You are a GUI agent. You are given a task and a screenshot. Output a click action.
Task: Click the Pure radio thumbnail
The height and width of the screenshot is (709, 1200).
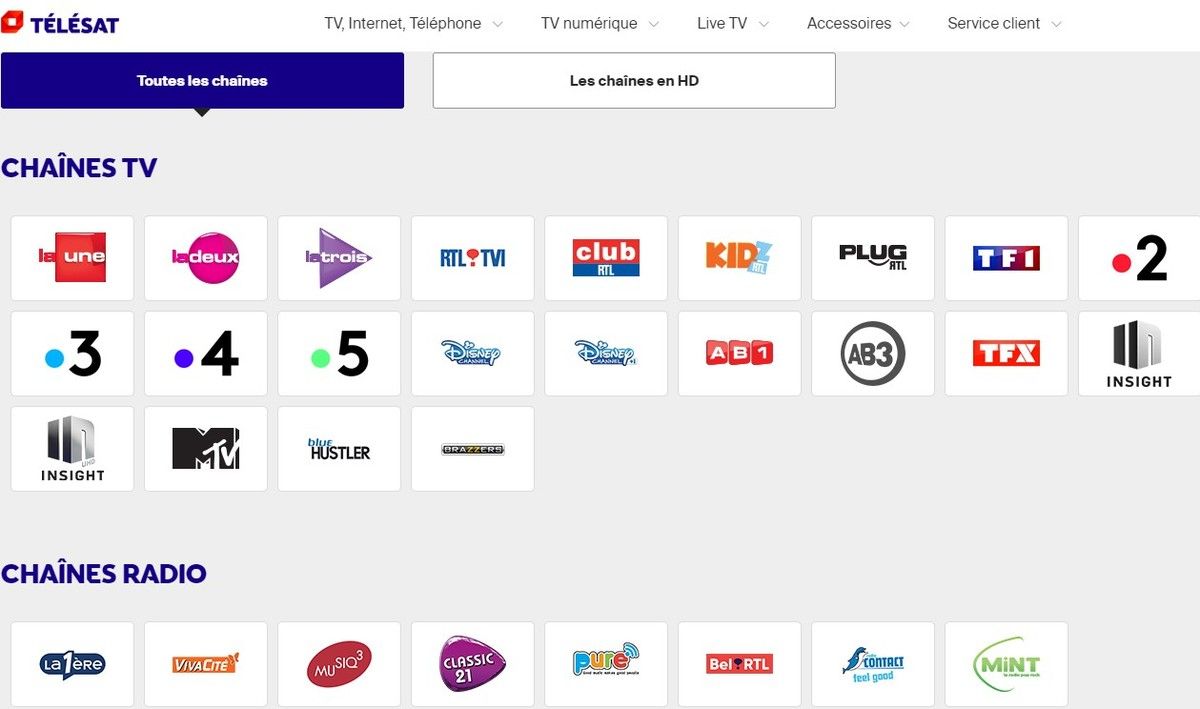[606, 664]
